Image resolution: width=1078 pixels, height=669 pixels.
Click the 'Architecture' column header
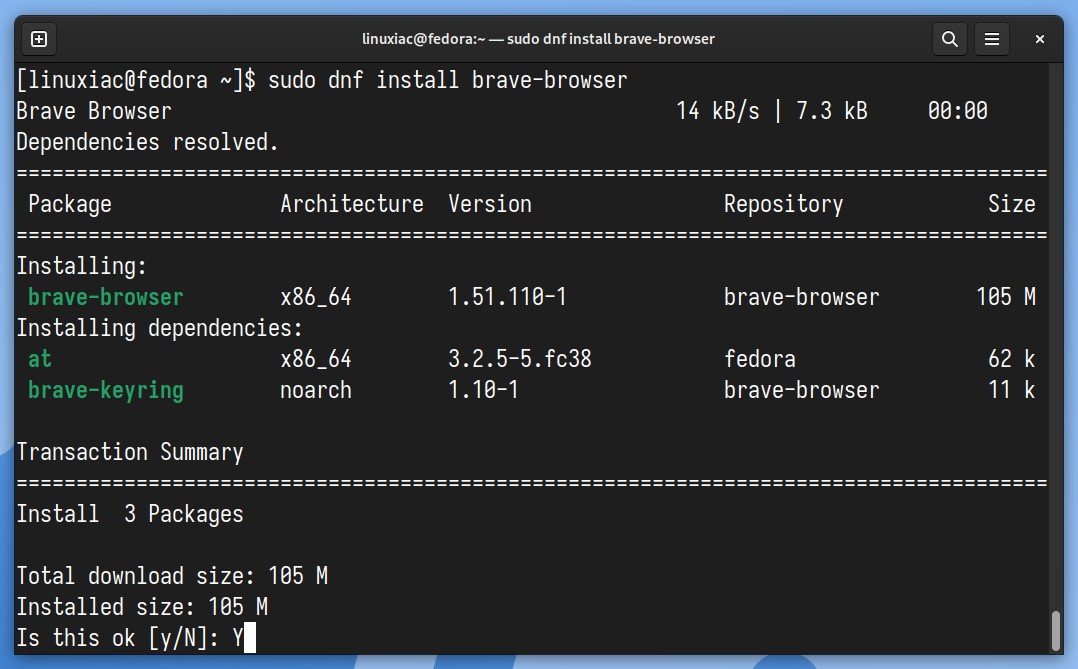click(352, 204)
